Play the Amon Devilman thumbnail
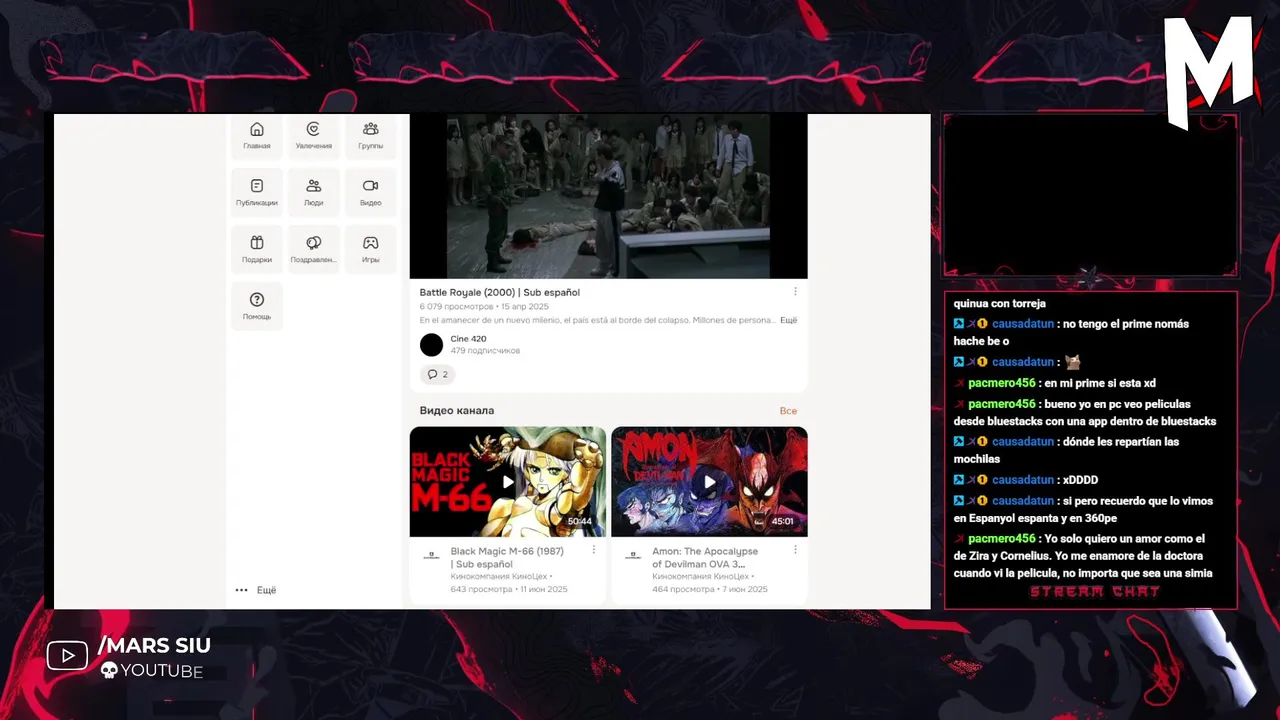Image resolution: width=1280 pixels, height=720 pixels. tap(709, 482)
